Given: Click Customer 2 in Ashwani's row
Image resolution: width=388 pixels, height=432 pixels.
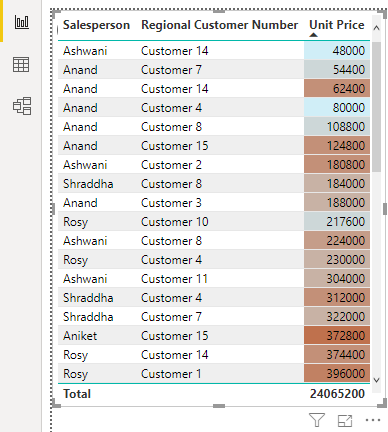Looking at the screenshot, I should pos(171,165).
